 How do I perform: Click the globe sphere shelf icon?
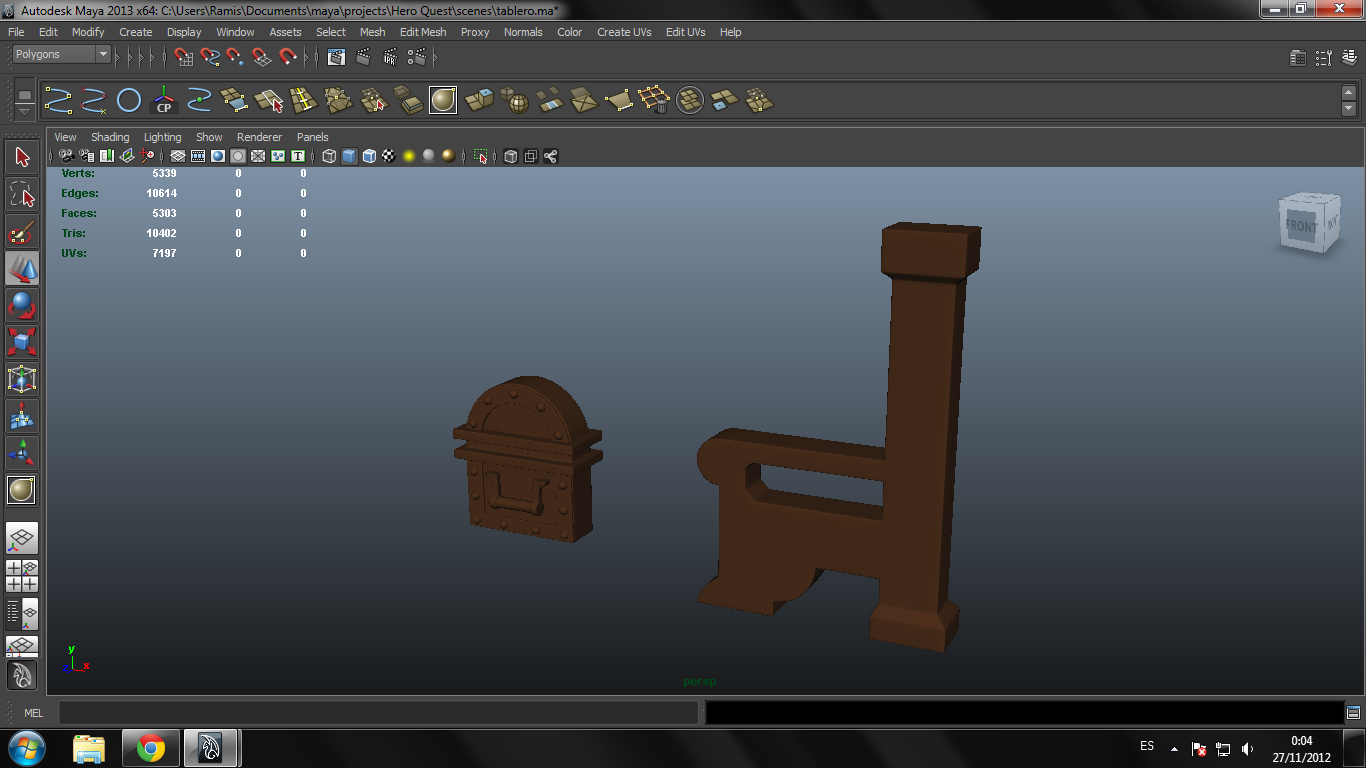(515, 100)
